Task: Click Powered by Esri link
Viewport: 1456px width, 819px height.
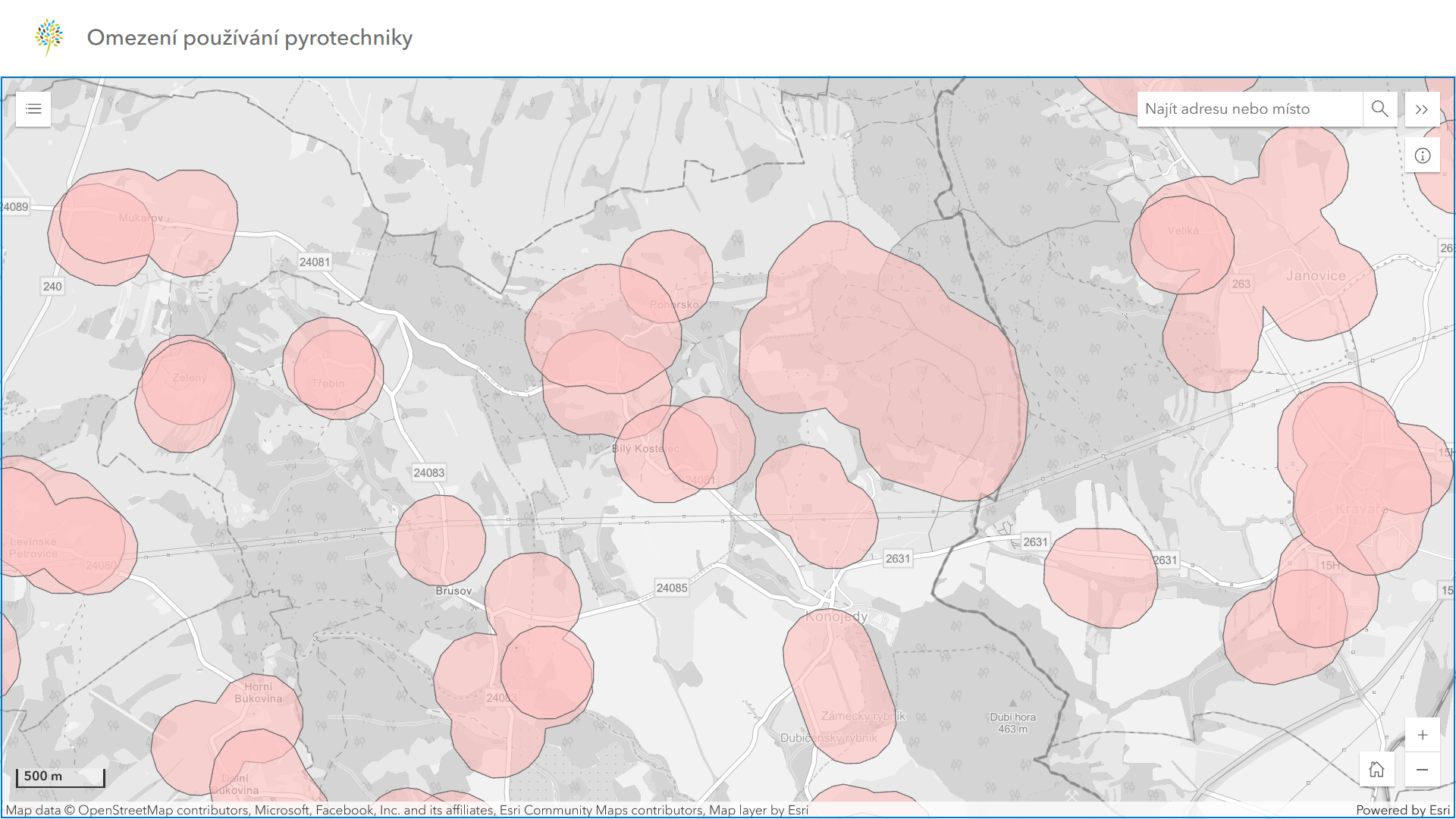Action: pyautogui.click(x=1402, y=810)
